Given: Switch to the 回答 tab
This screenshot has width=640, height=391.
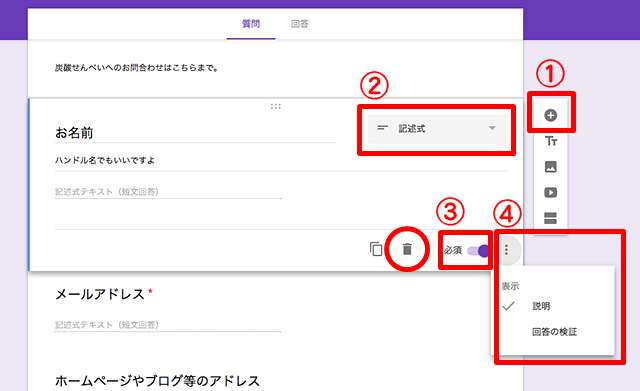Looking at the screenshot, I should pos(300,24).
